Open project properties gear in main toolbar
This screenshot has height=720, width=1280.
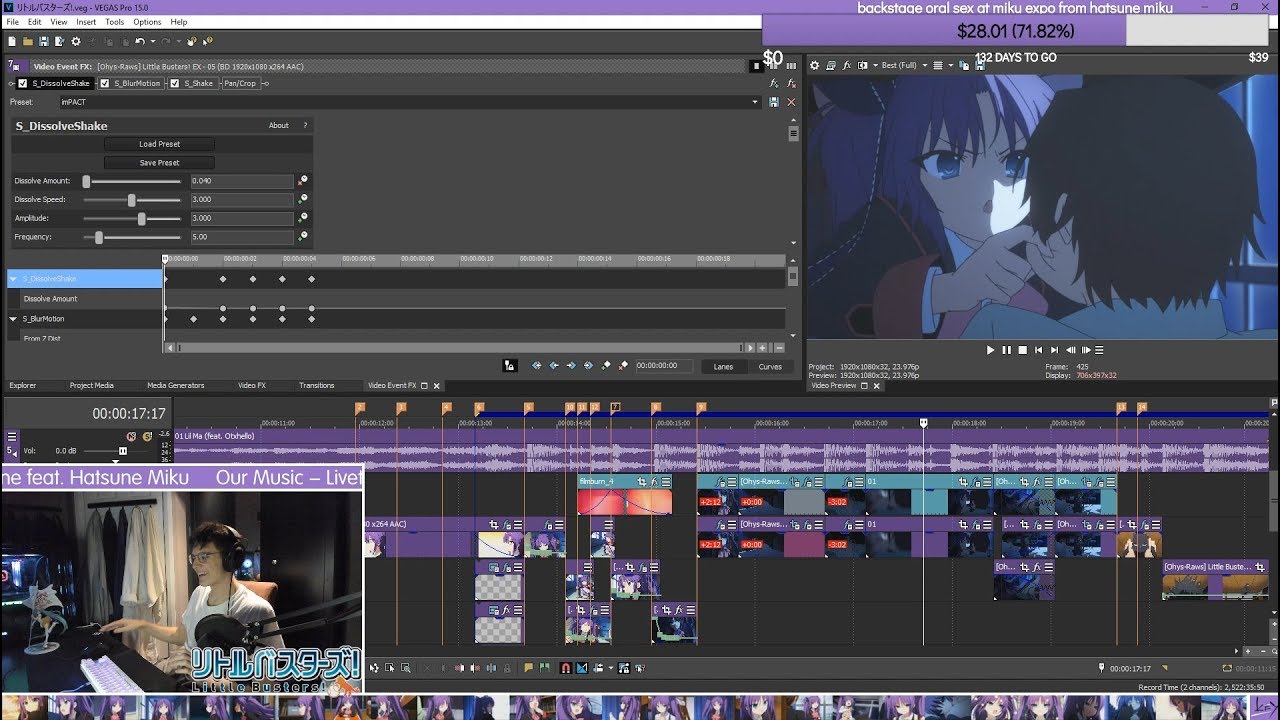pos(76,41)
